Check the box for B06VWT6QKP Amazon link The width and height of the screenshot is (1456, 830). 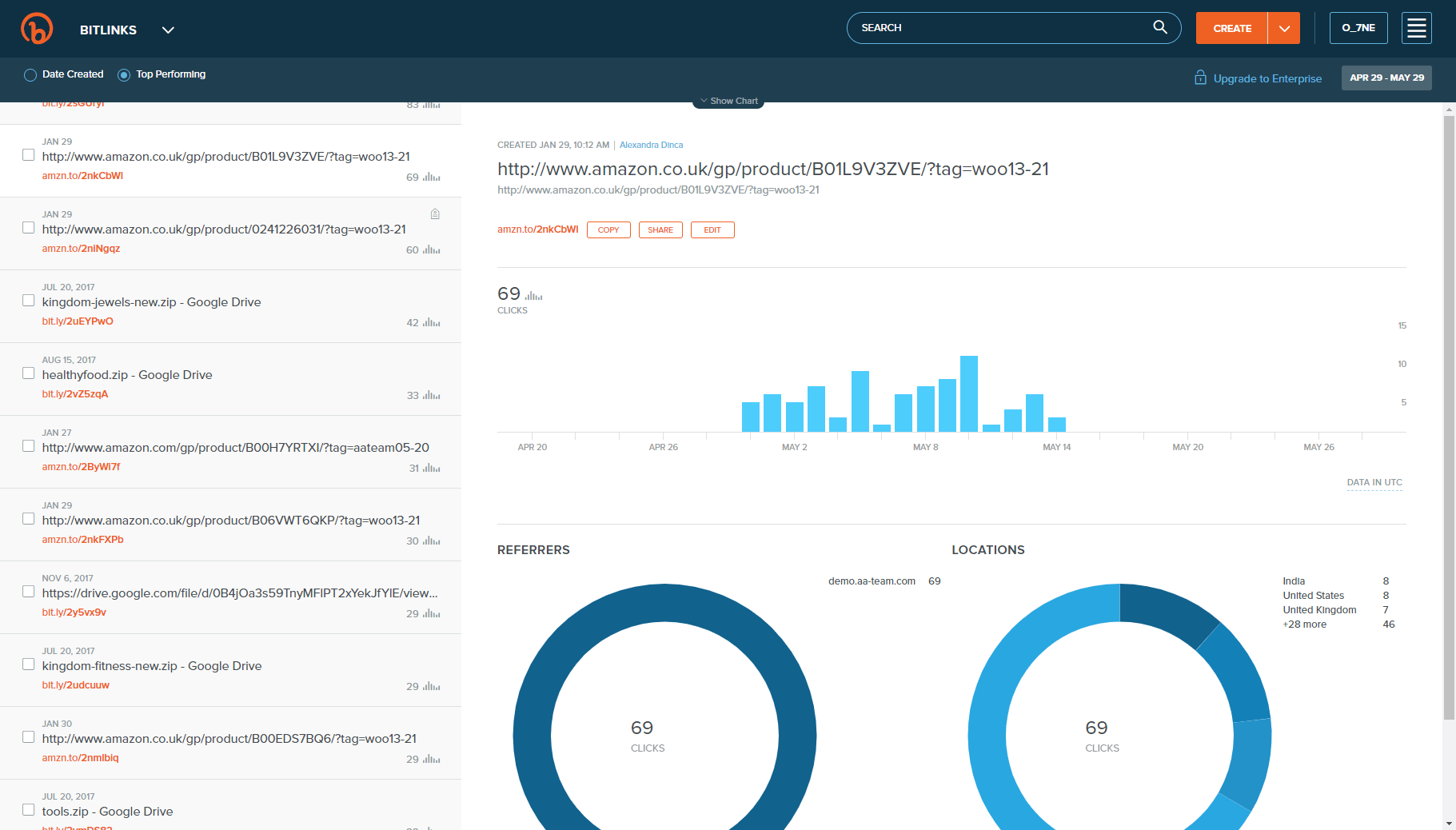tap(28, 518)
